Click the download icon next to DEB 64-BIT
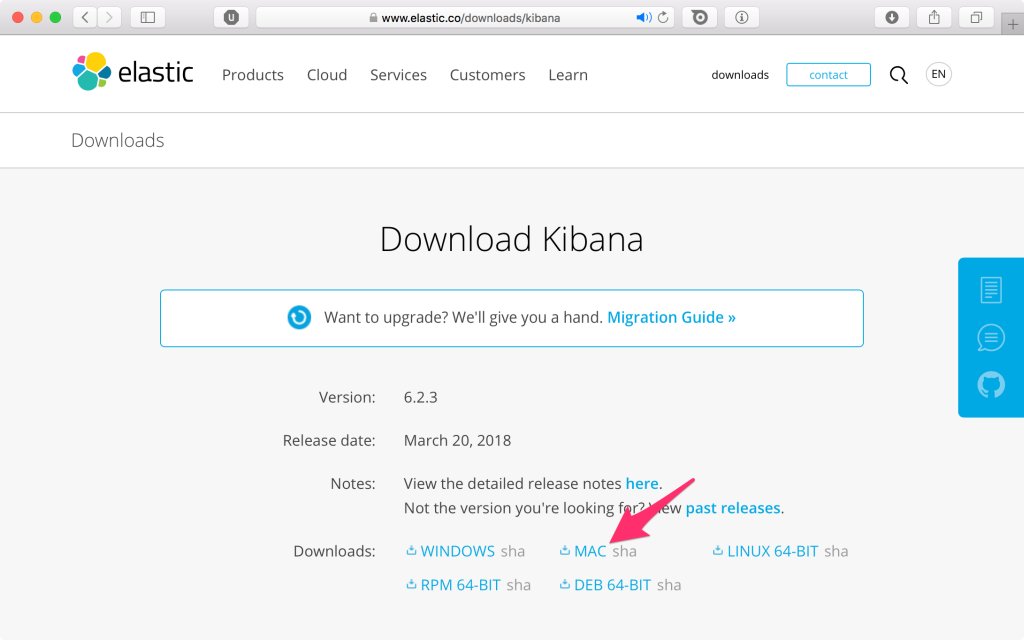 pyautogui.click(x=565, y=584)
